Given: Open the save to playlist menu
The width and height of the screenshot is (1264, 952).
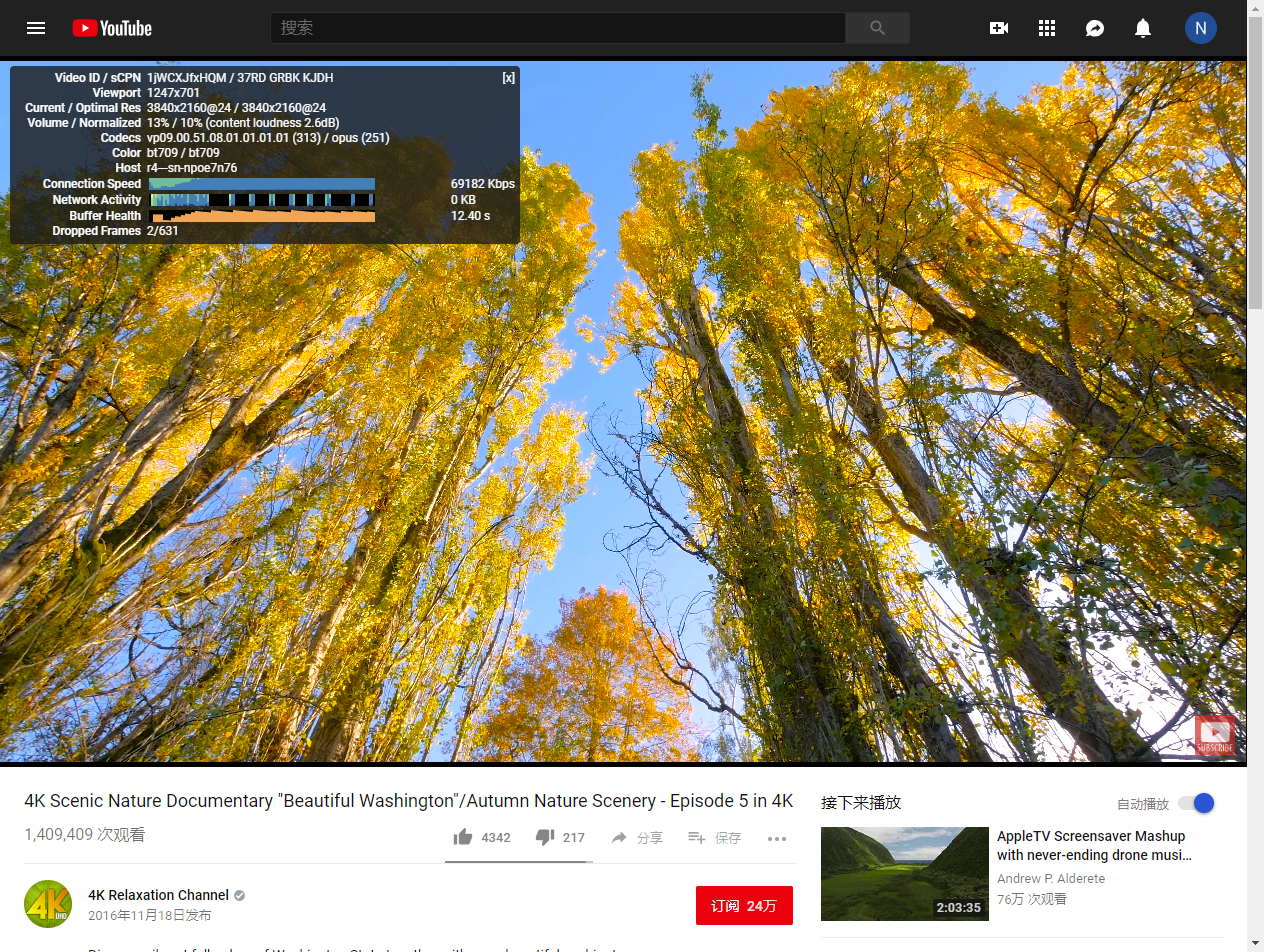Looking at the screenshot, I should [714, 838].
